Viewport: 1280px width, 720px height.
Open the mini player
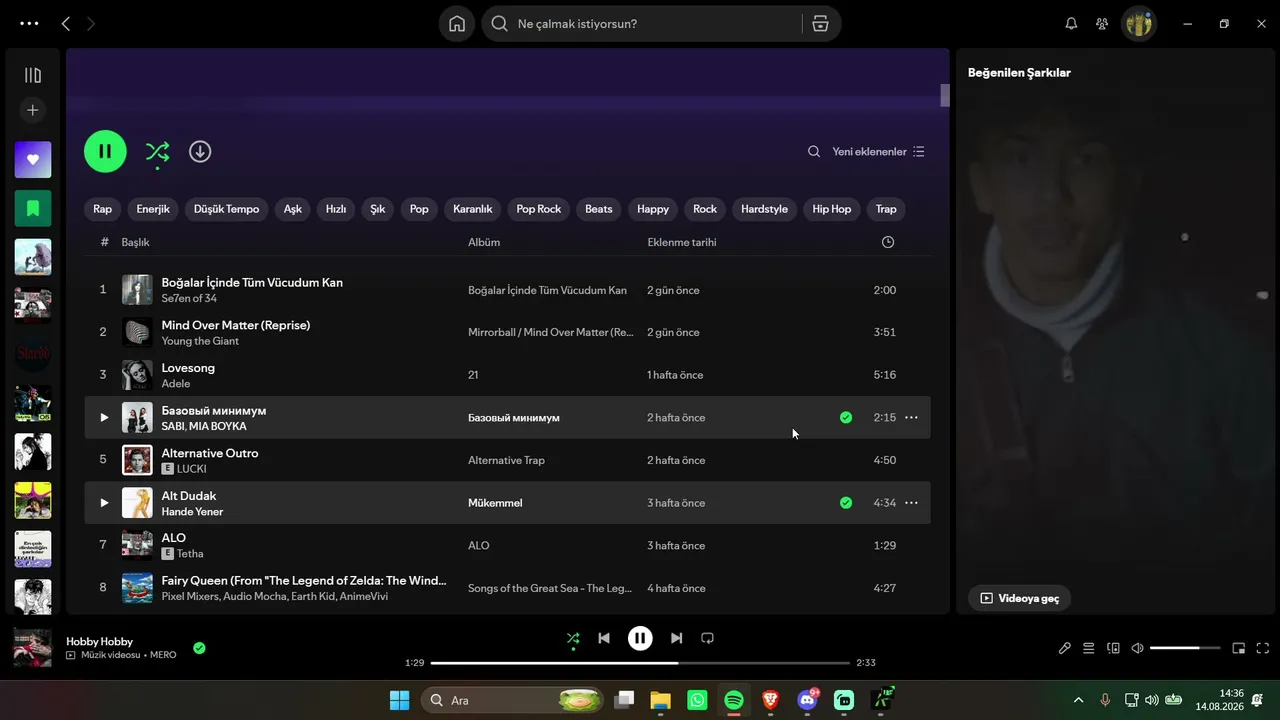(x=1239, y=648)
